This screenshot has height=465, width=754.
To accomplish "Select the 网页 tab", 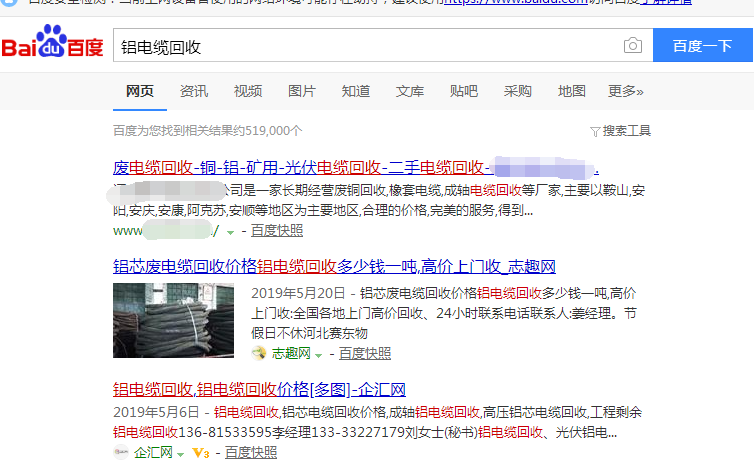I will 140,91.
